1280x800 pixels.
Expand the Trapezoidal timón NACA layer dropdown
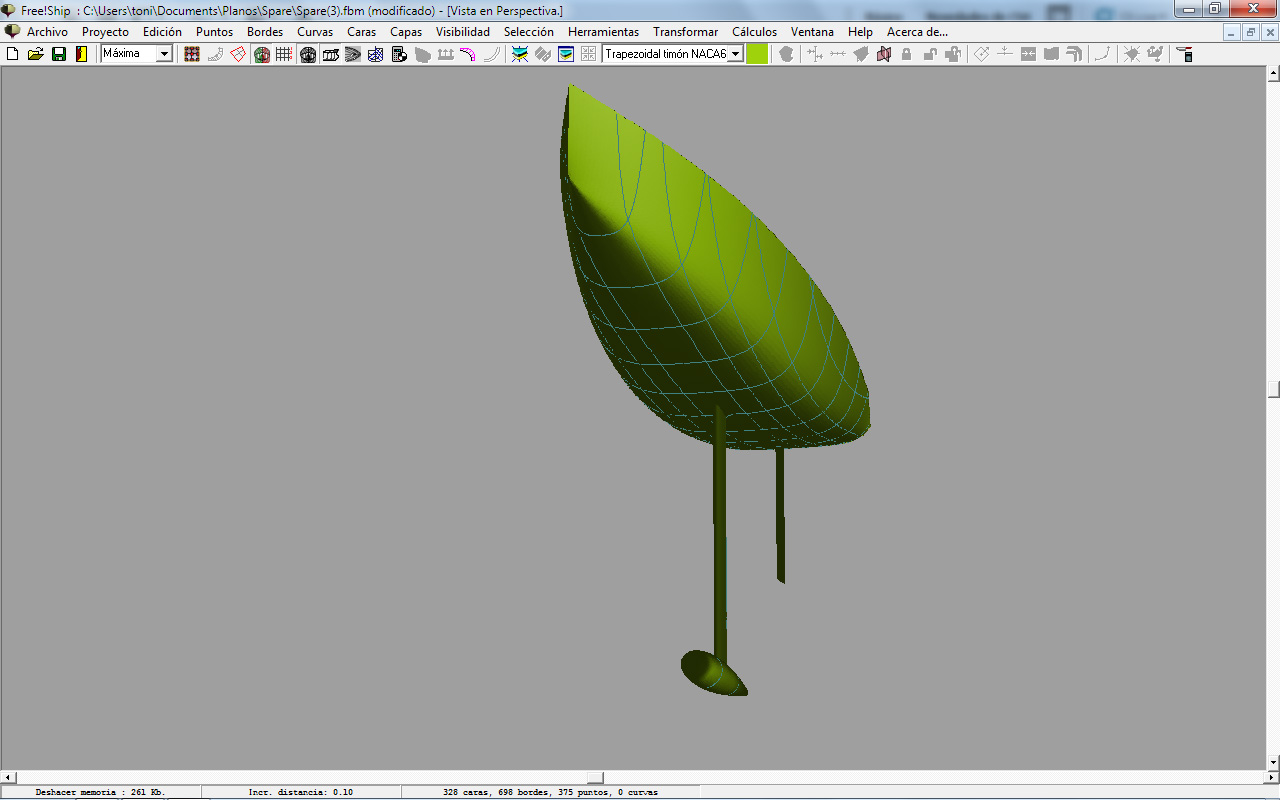736,54
